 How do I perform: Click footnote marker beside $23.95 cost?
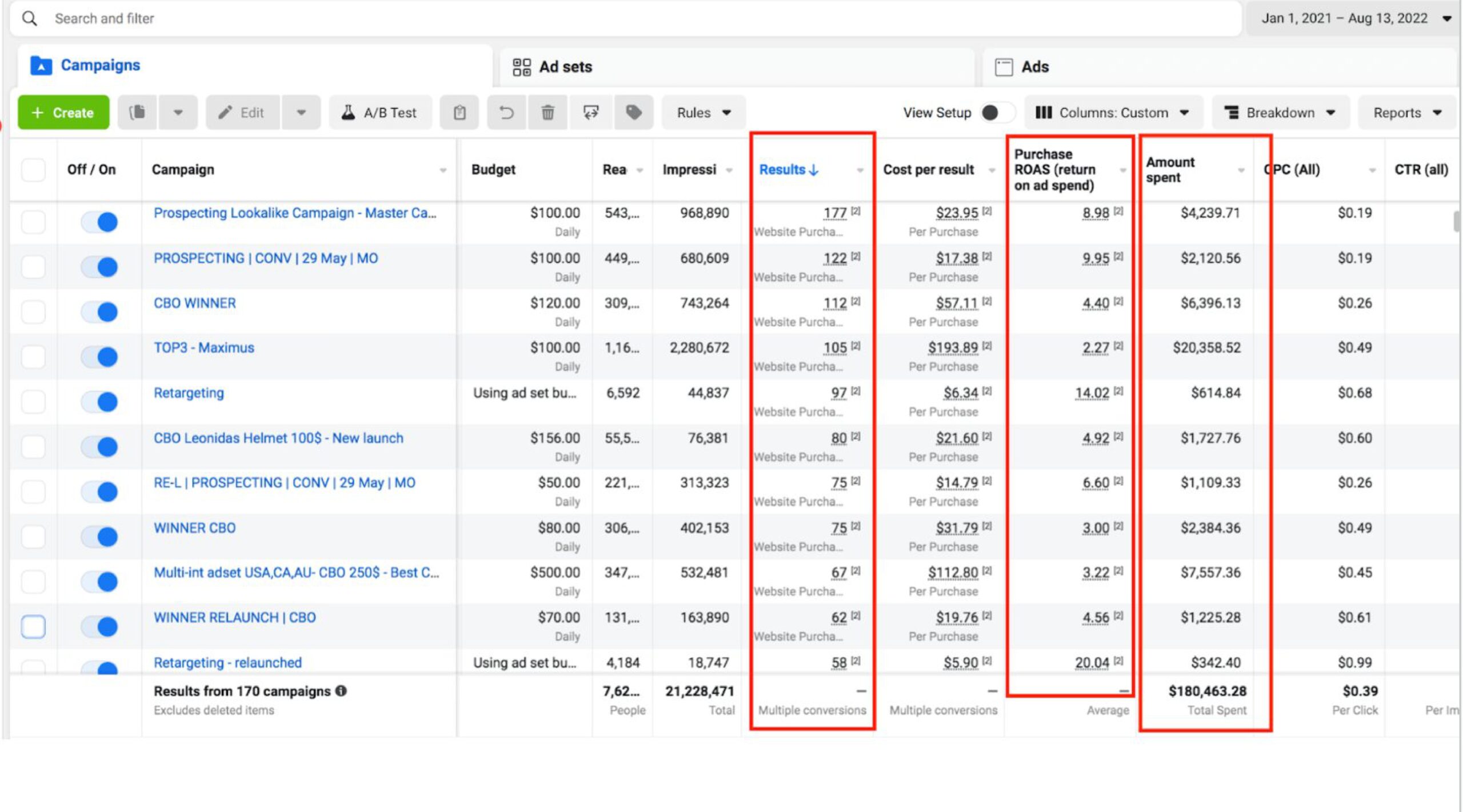(x=986, y=211)
